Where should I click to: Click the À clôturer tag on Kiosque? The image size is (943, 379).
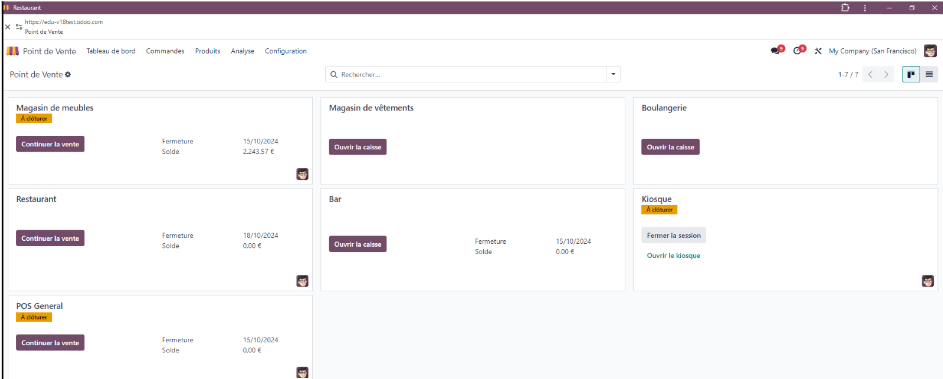pyautogui.click(x=660, y=210)
